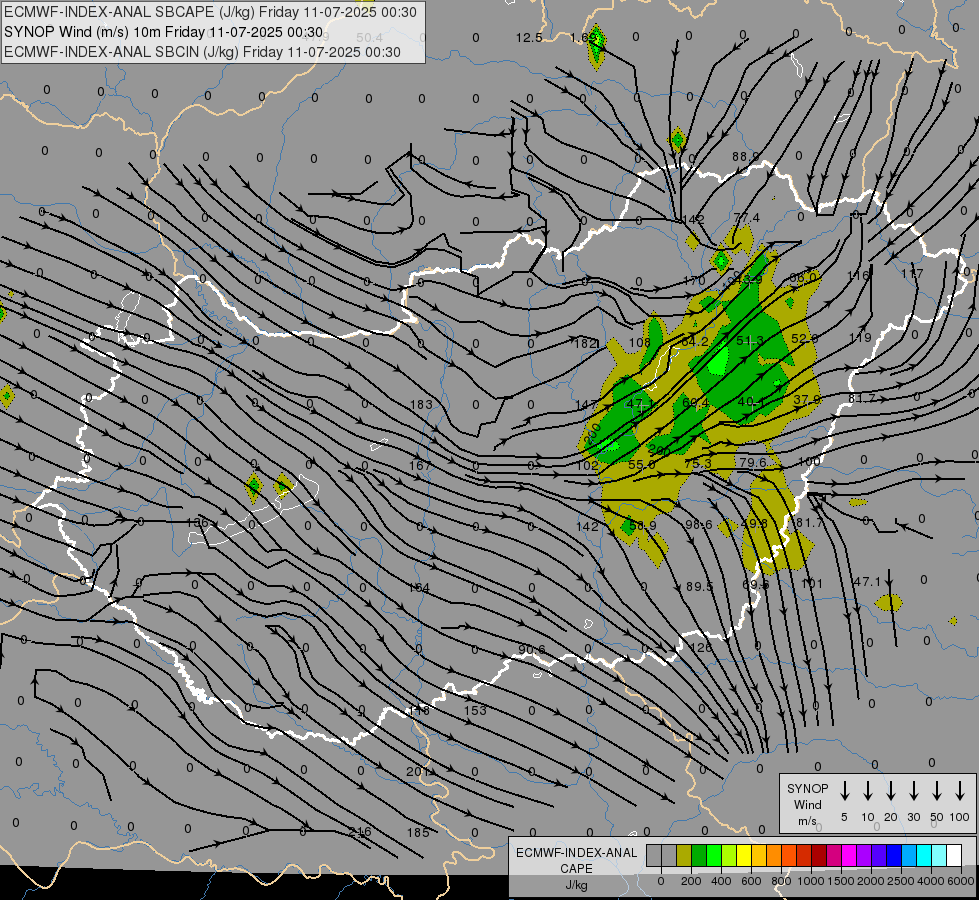The image size is (979, 900).
Task: Click the 117 value on the map
Action: click(x=912, y=274)
